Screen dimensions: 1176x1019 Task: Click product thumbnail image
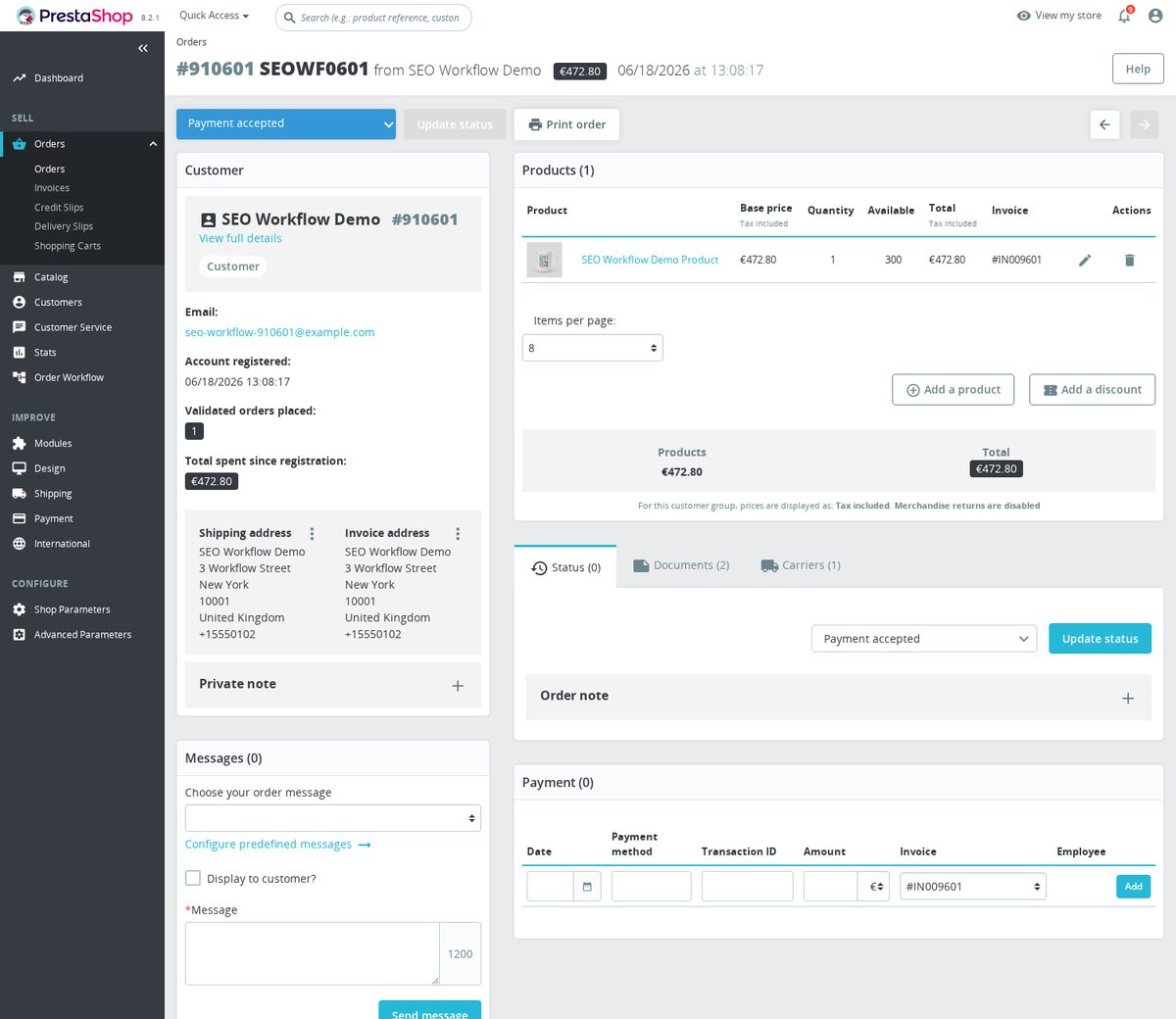(x=544, y=260)
